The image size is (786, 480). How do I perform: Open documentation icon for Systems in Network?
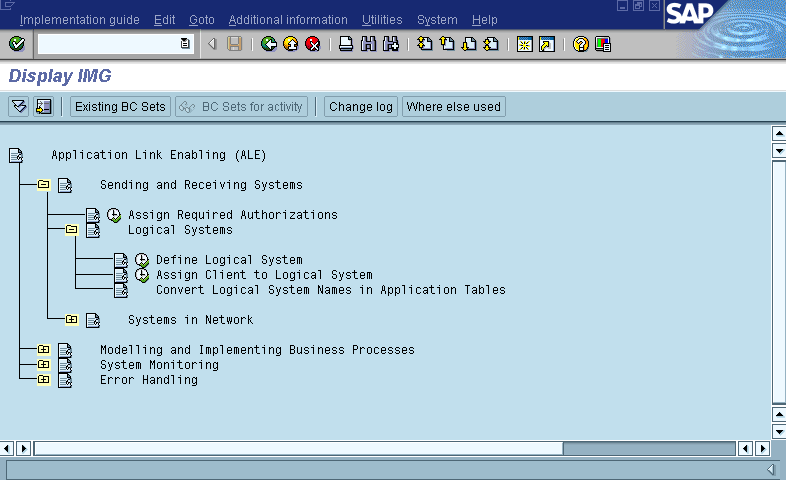coord(93,320)
